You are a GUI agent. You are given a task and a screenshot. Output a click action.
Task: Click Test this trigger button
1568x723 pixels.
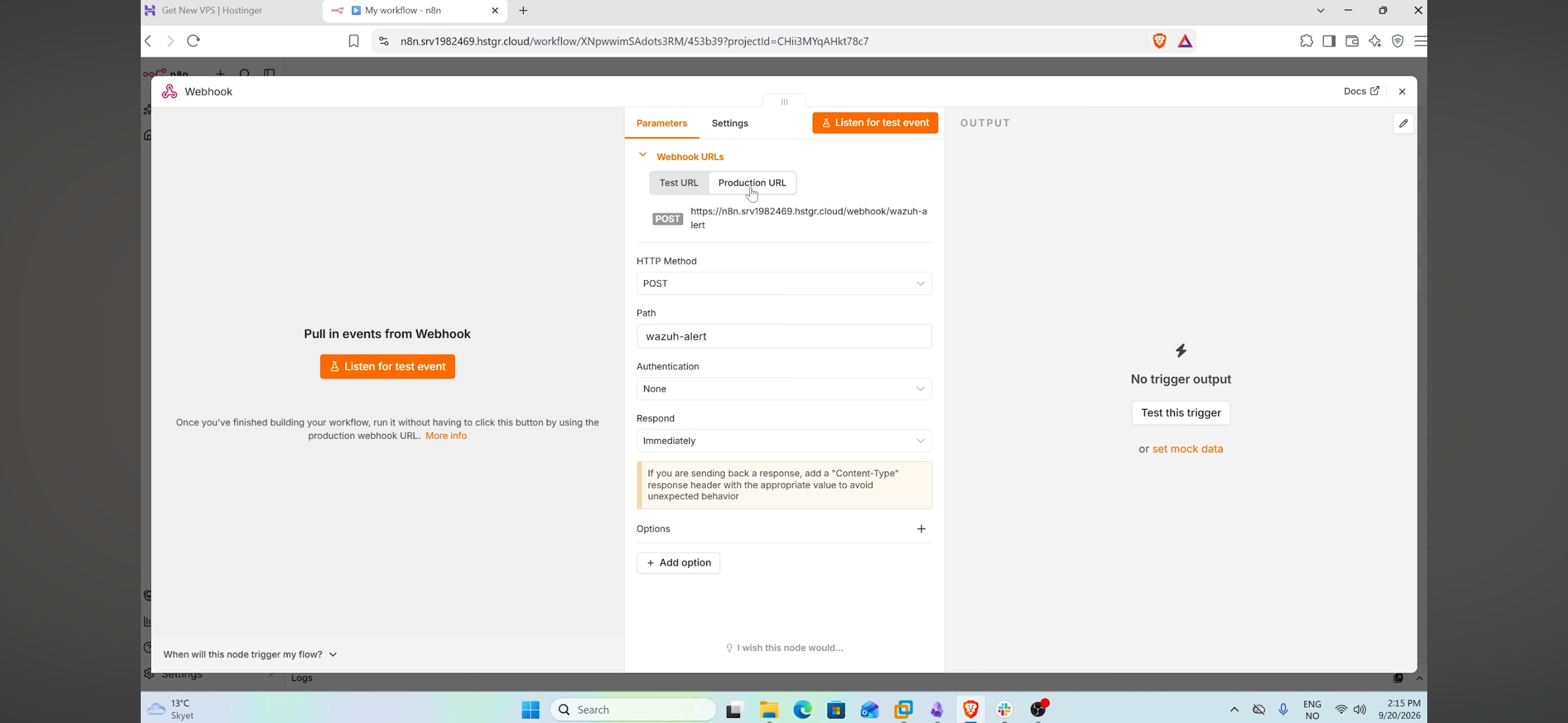click(1180, 413)
